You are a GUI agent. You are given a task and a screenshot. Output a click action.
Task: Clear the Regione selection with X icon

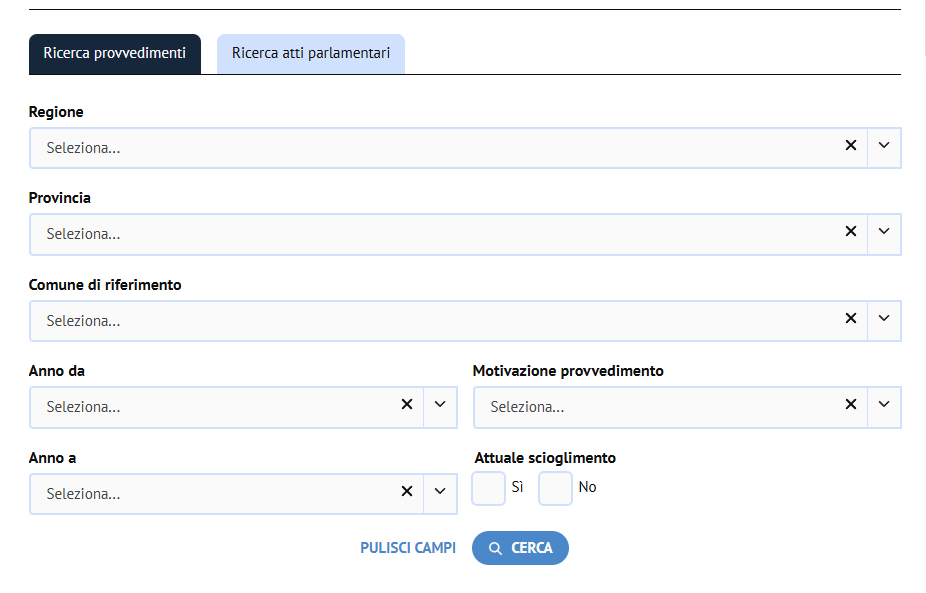pyautogui.click(x=850, y=145)
